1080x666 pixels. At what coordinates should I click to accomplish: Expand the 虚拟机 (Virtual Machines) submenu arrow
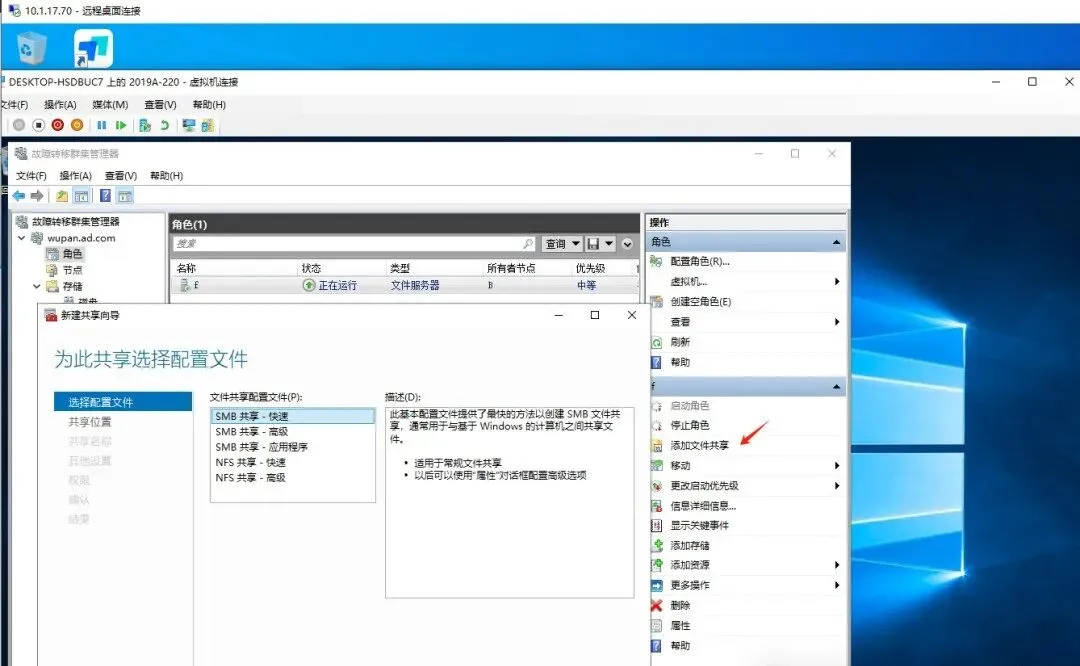click(836, 281)
